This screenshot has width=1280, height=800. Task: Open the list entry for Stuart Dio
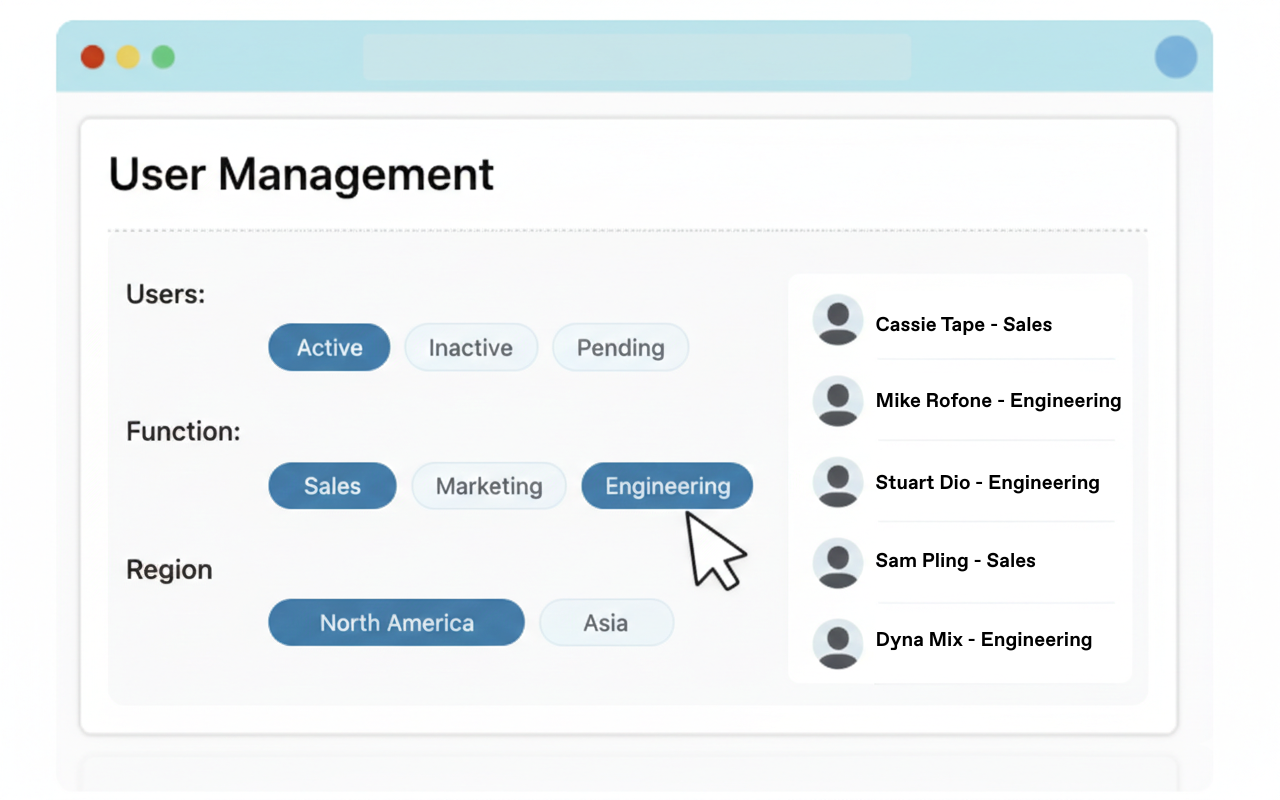point(988,482)
